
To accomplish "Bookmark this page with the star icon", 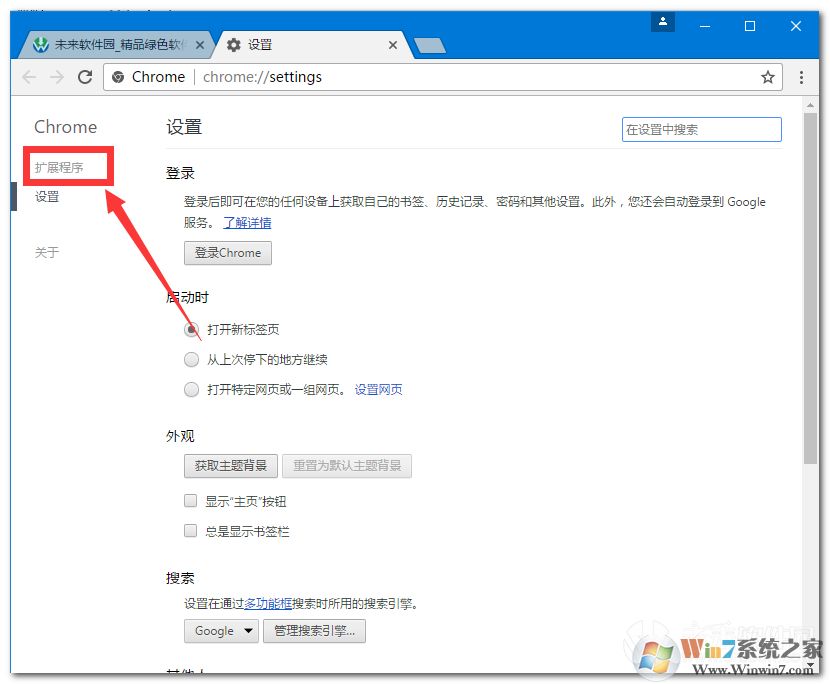I will pos(768,77).
